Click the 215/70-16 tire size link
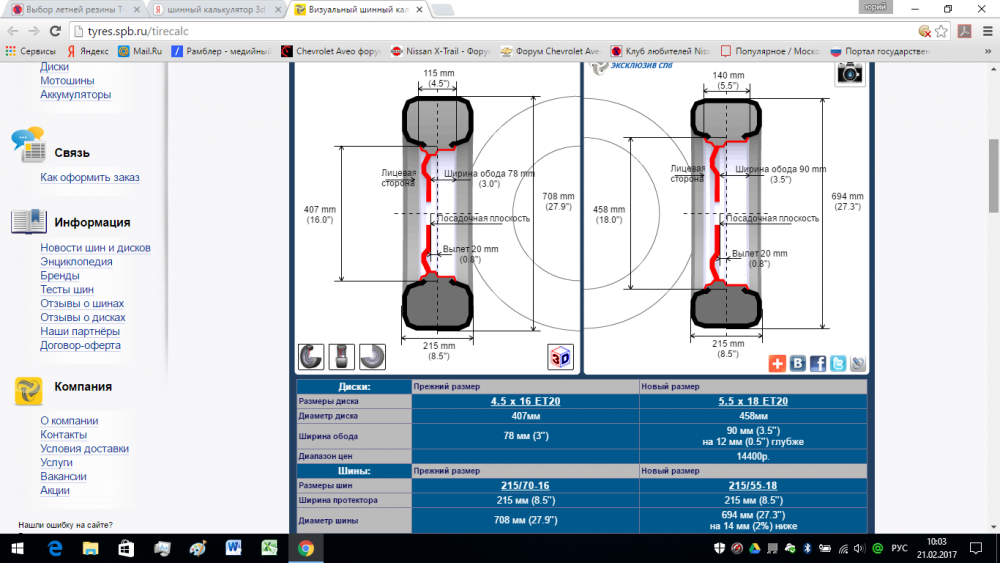This screenshot has width=1000, height=563. [x=525, y=485]
